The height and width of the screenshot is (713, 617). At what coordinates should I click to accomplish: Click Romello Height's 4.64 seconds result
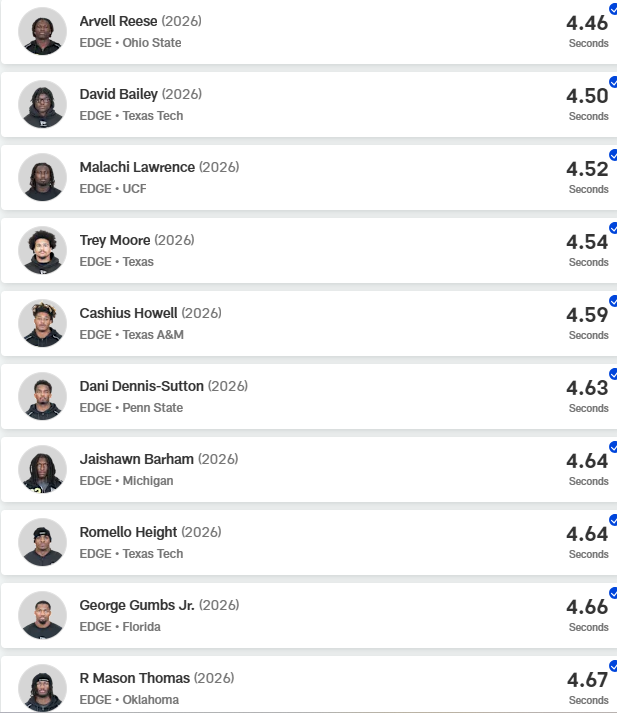586,532
